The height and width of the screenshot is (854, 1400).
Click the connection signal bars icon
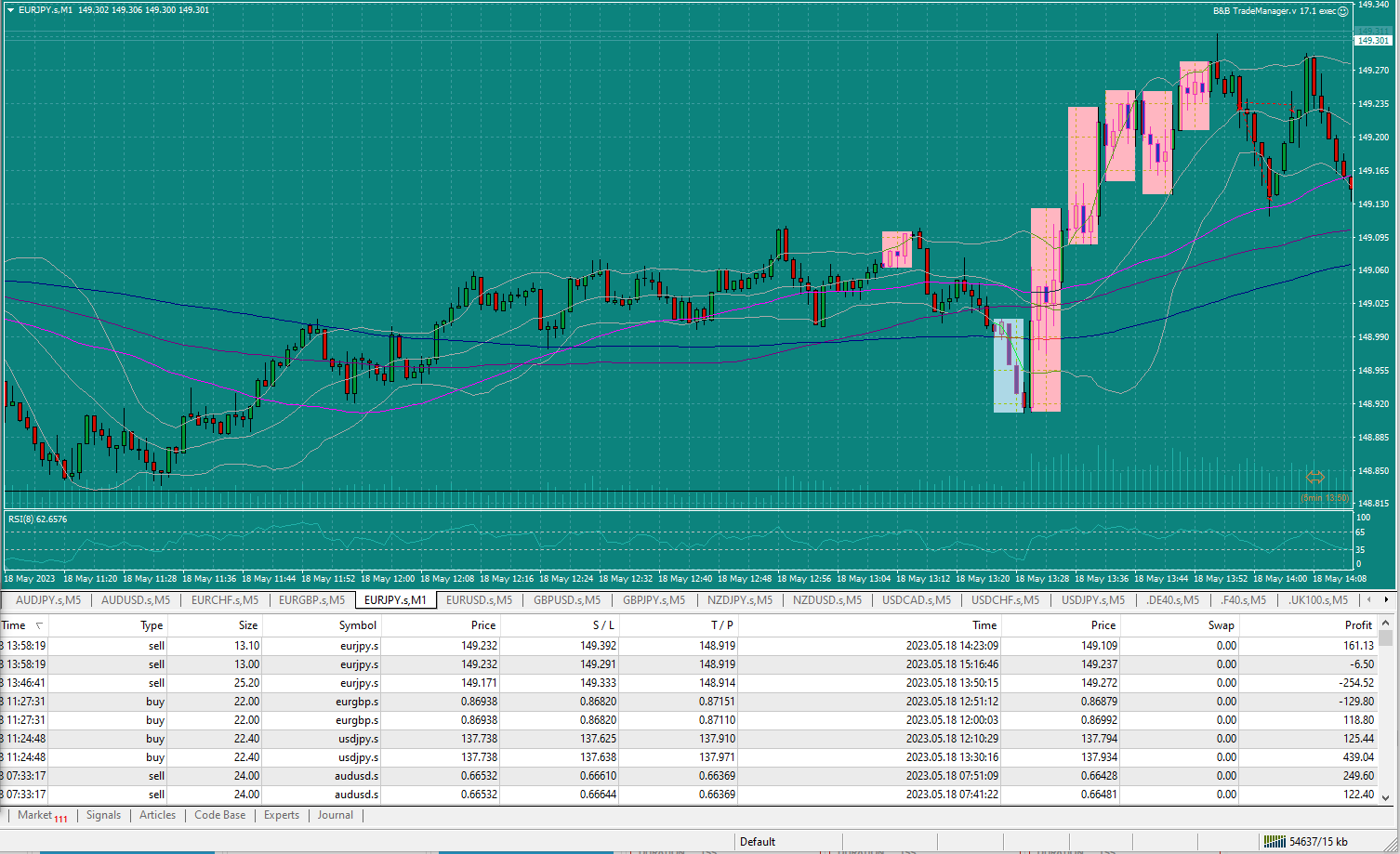click(x=1274, y=841)
